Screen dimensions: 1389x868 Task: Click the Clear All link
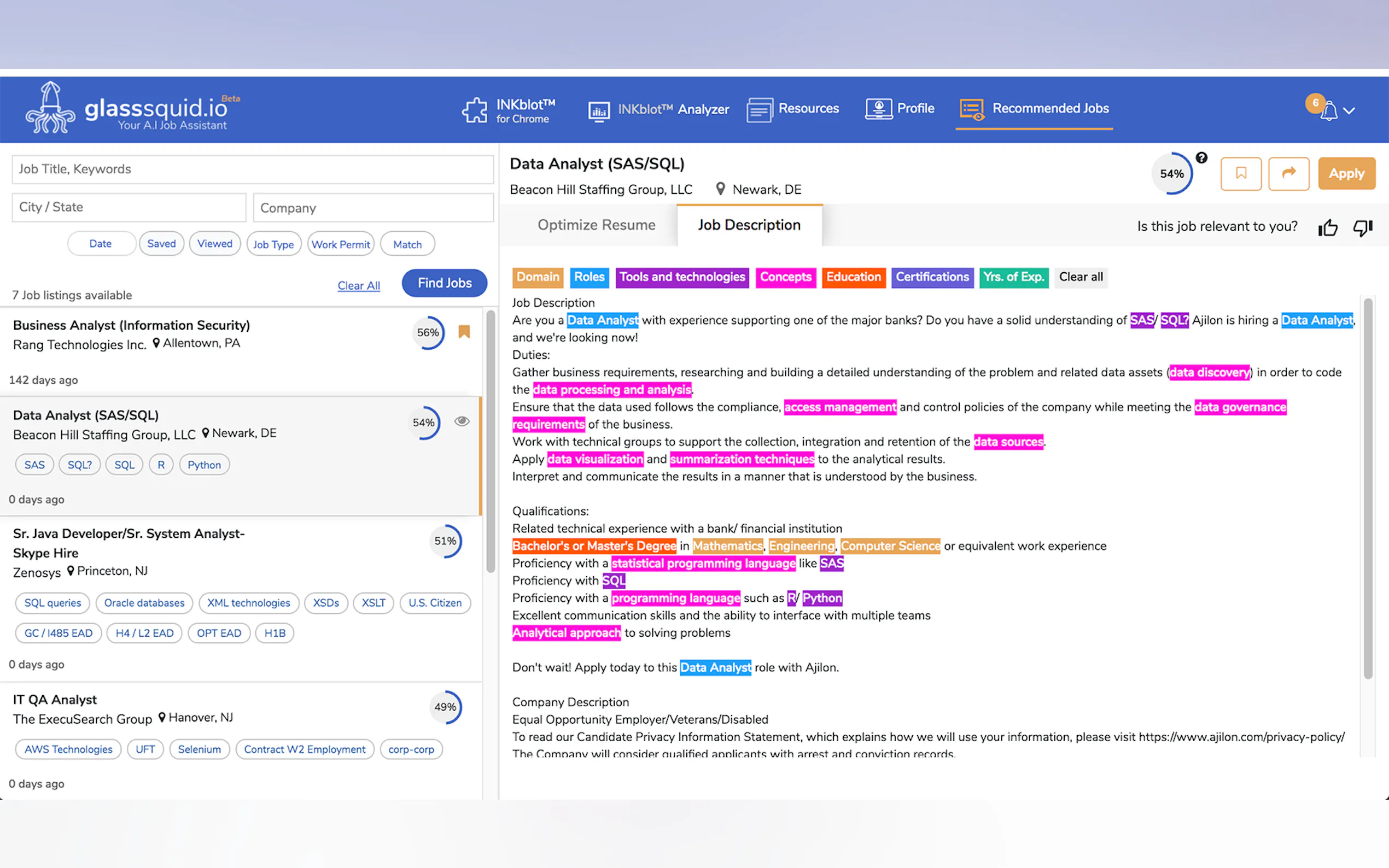(x=358, y=285)
